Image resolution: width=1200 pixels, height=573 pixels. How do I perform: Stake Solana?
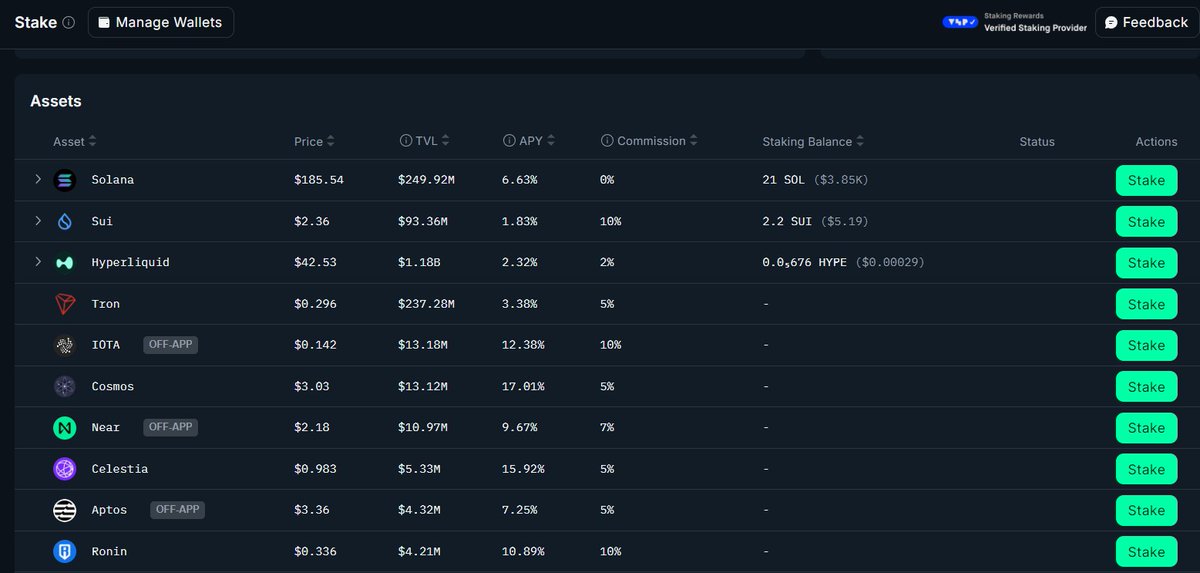click(1146, 180)
